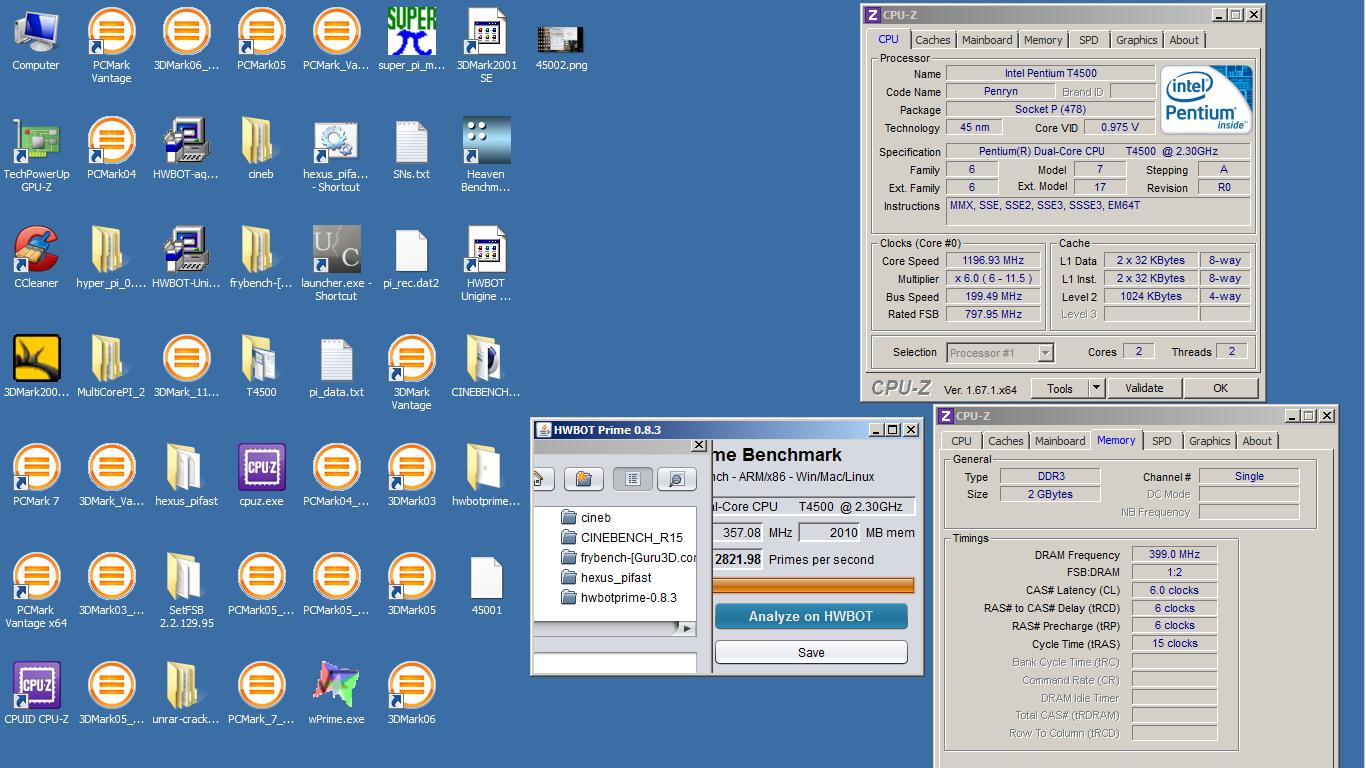The width and height of the screenshot is (1366, 768).
Task: Open SPD tab in lower CPU-Z window
Action: pyautogui.click(x=1162, y=441)
